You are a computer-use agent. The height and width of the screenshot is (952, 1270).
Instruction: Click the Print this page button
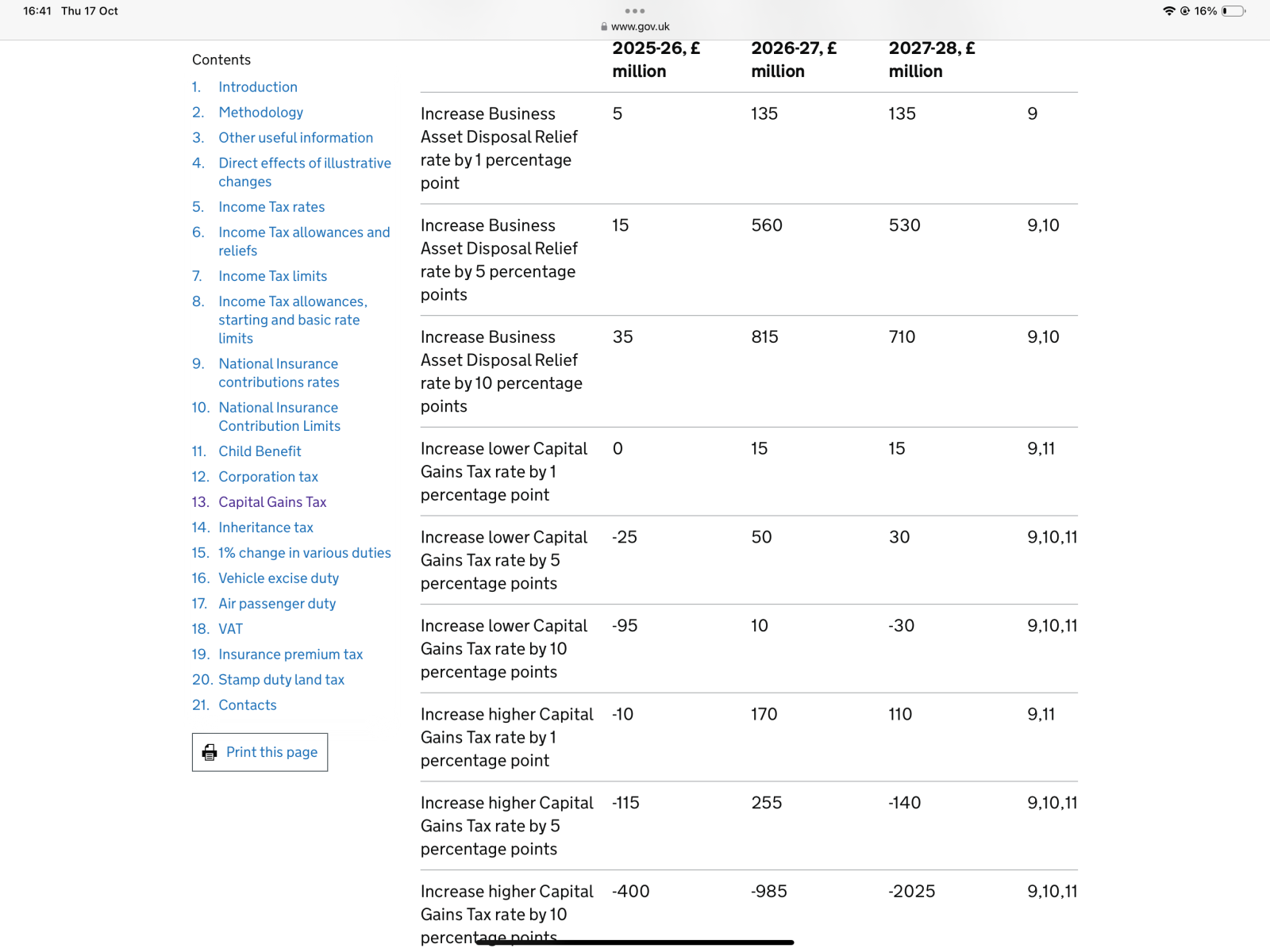(x=260, y=752)
